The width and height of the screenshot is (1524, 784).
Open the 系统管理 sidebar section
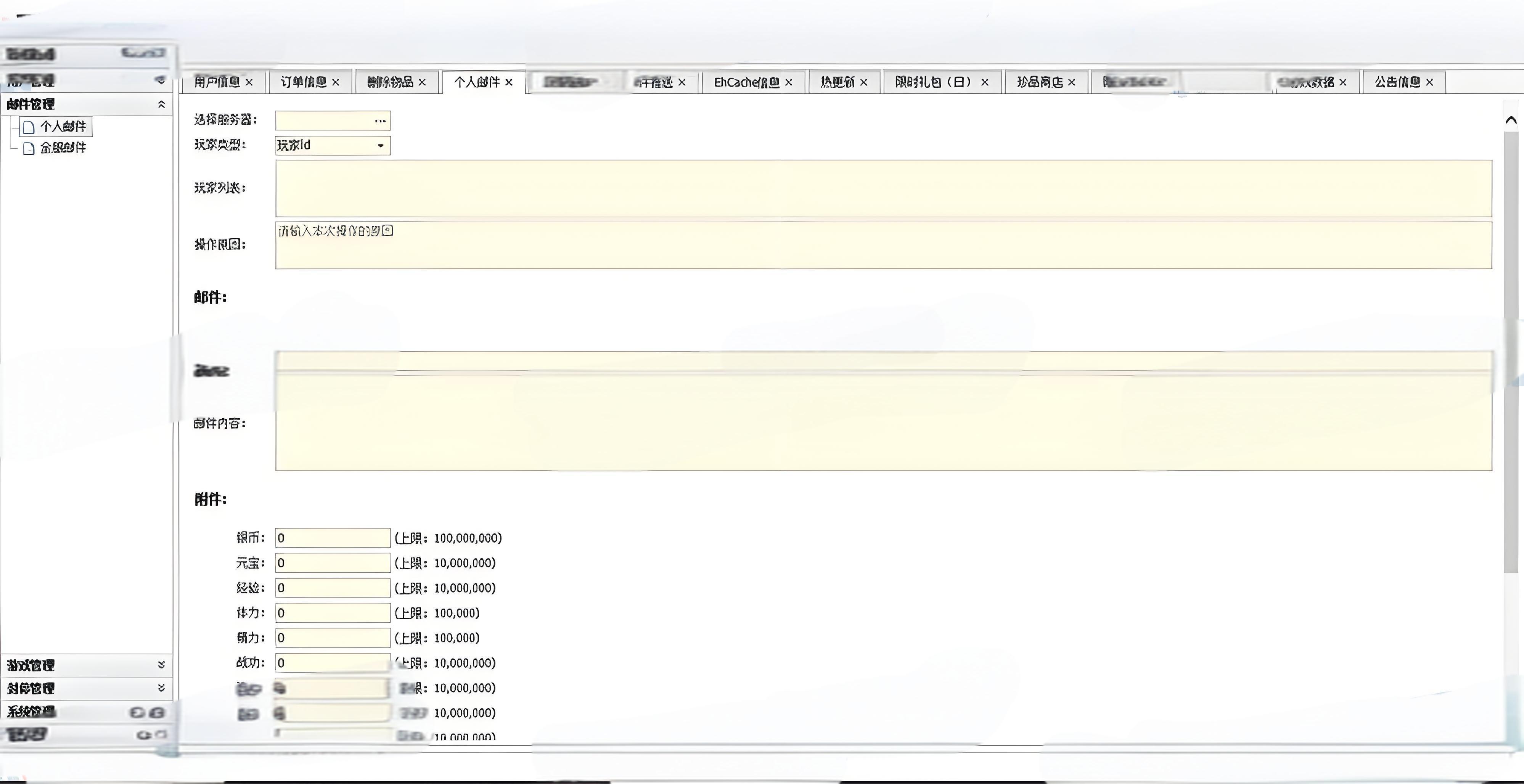coord(31,711)
